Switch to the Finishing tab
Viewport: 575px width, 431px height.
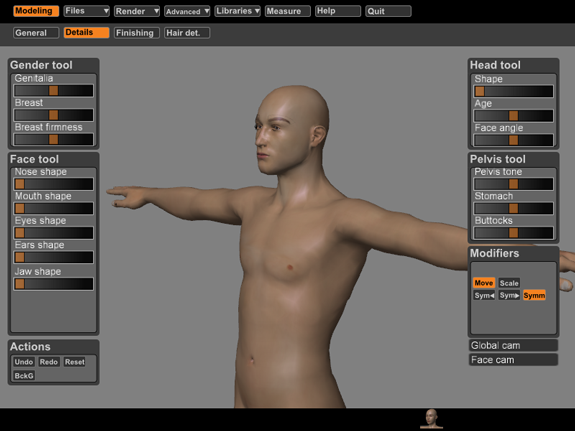coord(137,33)
